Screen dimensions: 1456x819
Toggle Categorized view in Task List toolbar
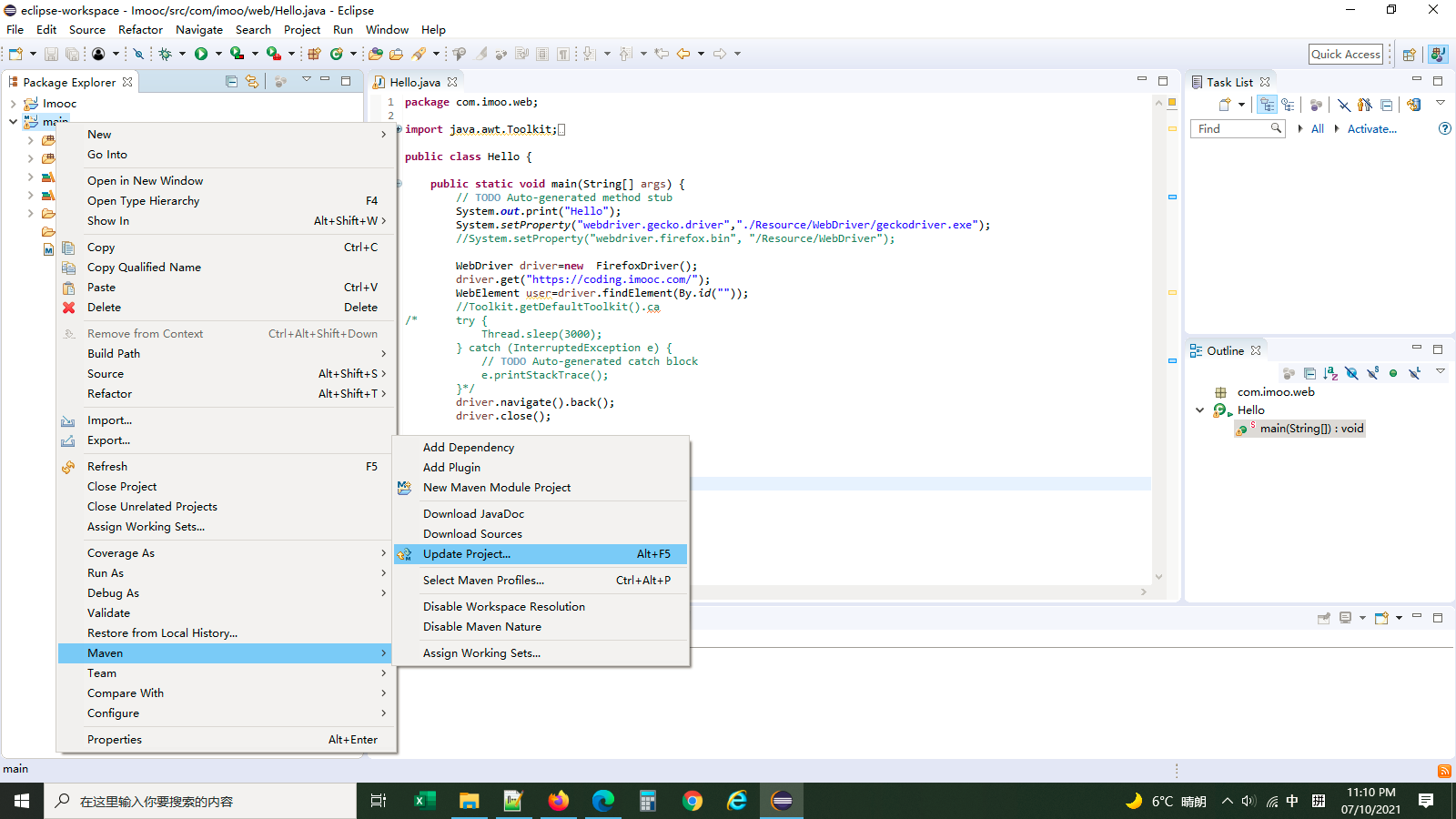tap(1267, 104)
